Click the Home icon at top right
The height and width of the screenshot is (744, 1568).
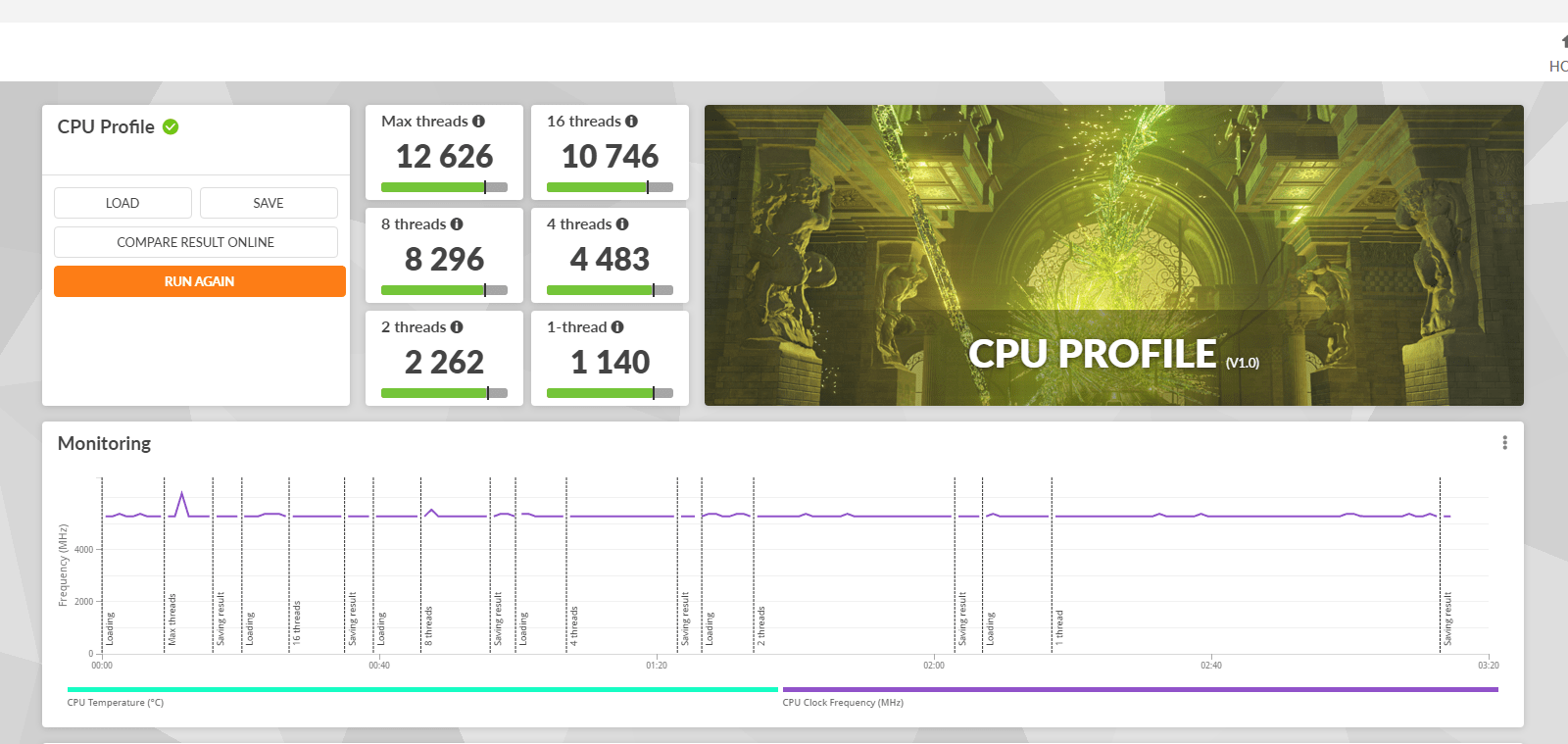(x=1564, y=41)
